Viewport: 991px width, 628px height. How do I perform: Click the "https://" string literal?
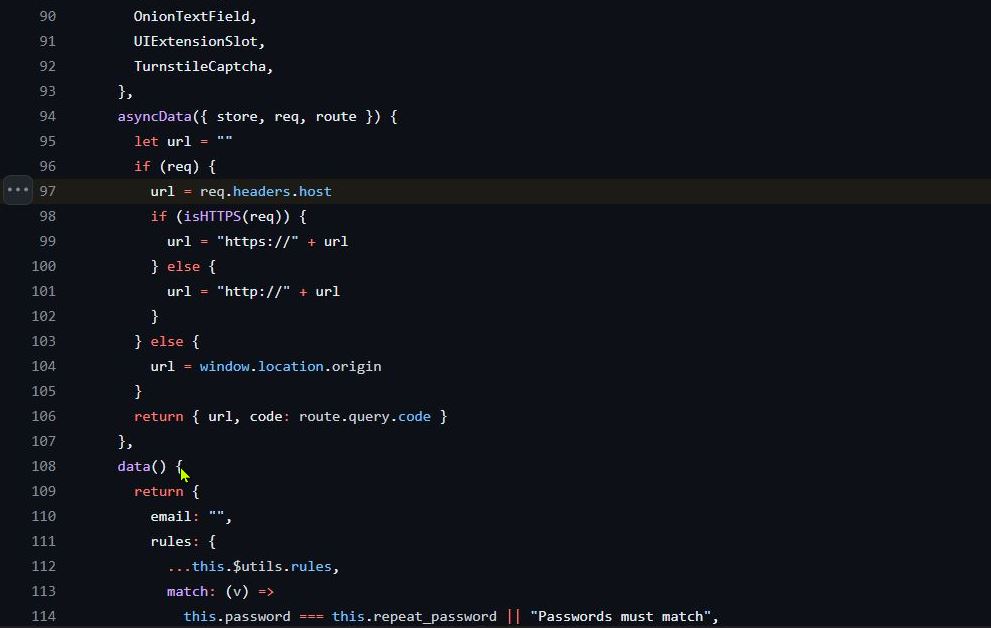pyautogui.click(x=257, y=241)
